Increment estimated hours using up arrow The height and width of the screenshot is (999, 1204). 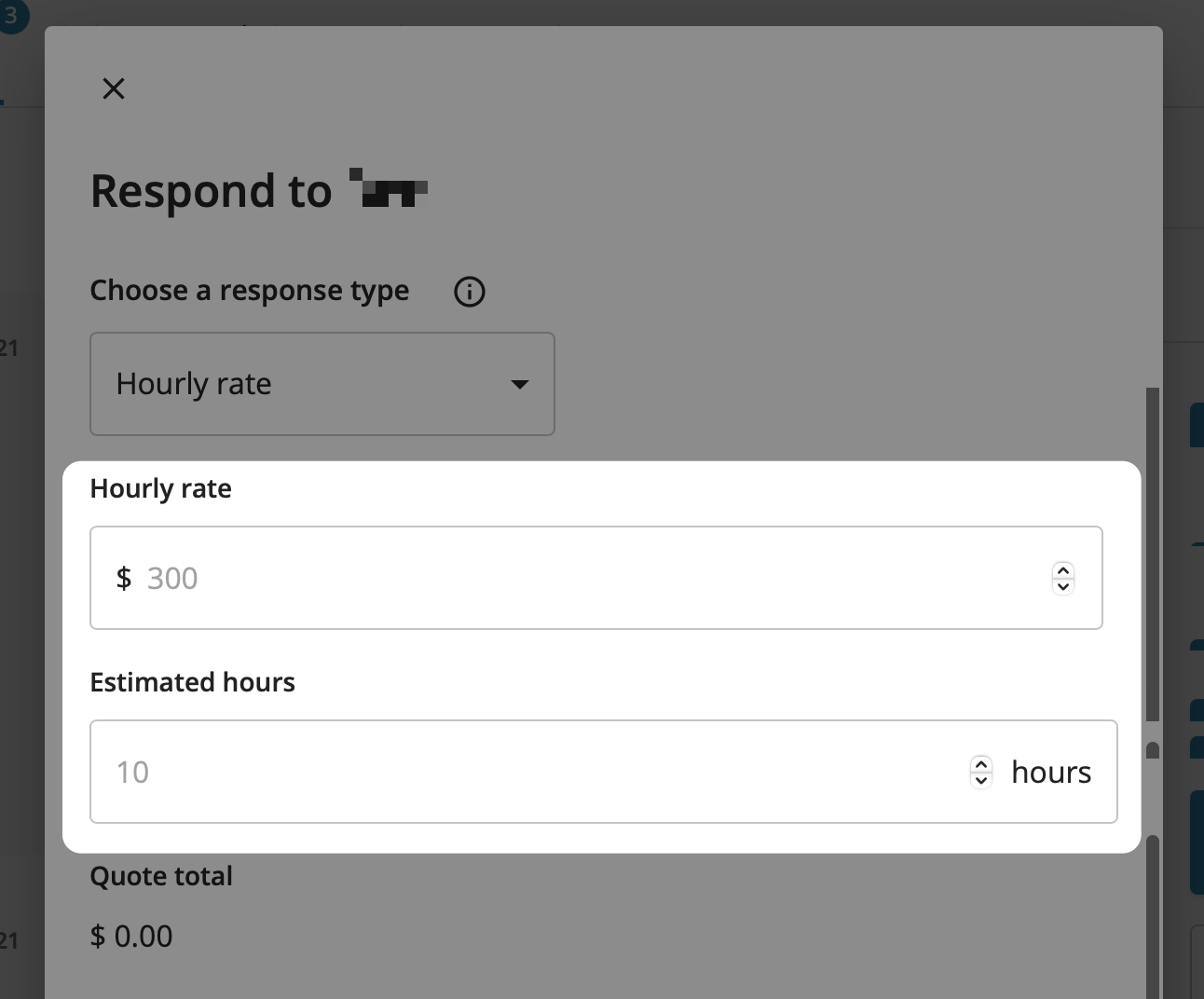981,764
